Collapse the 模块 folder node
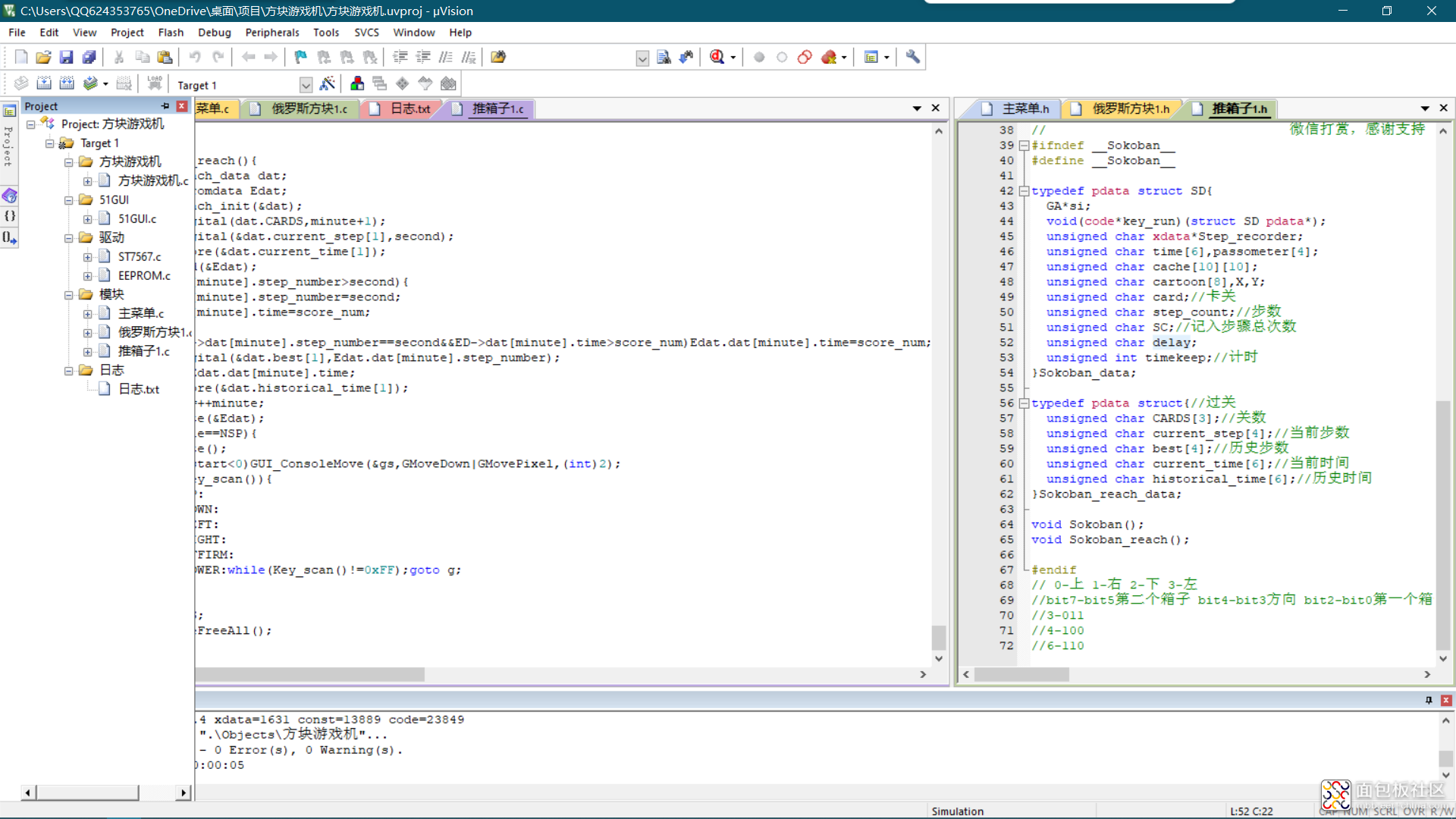 (x=69, y=295)
